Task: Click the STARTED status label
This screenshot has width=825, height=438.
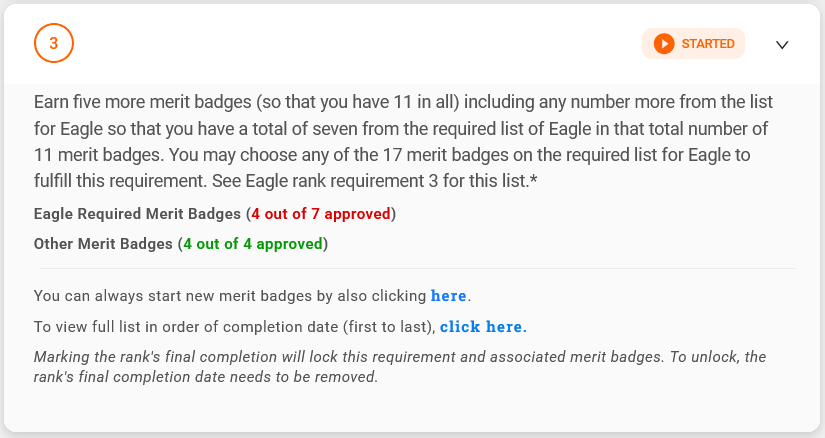Action: pos(707,44)
